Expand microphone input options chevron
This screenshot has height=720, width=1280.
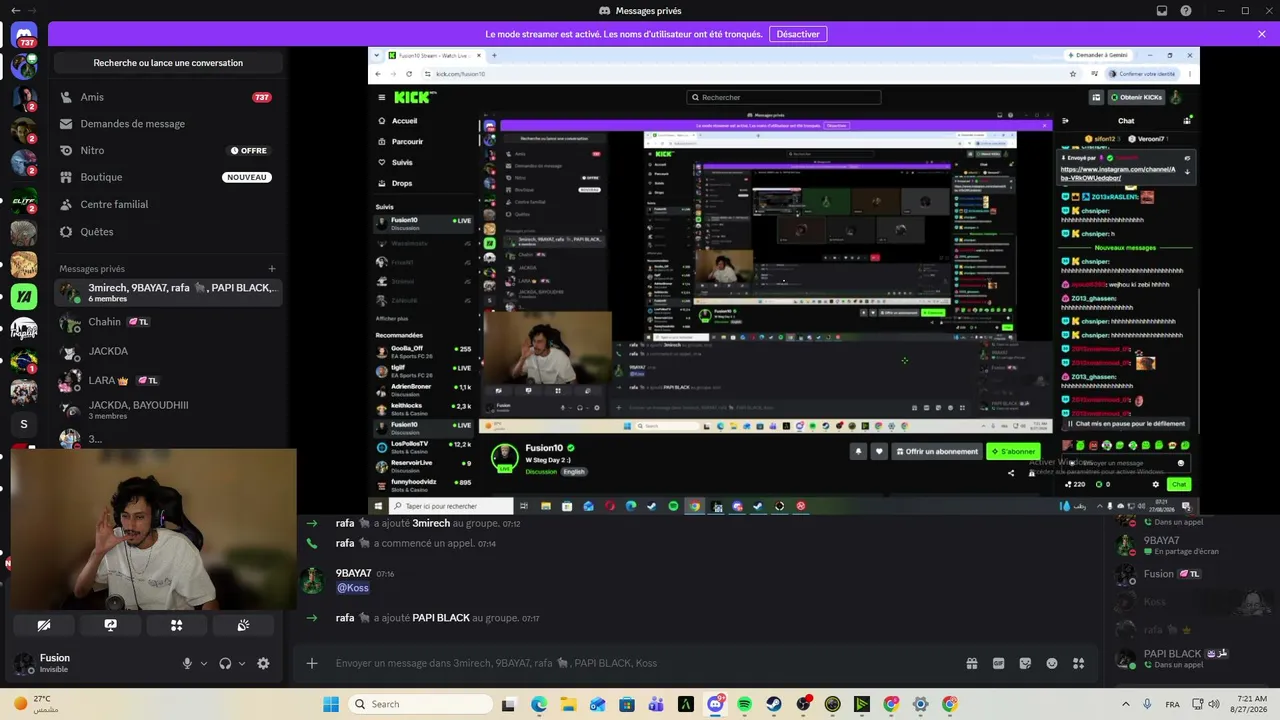(204, 663)
